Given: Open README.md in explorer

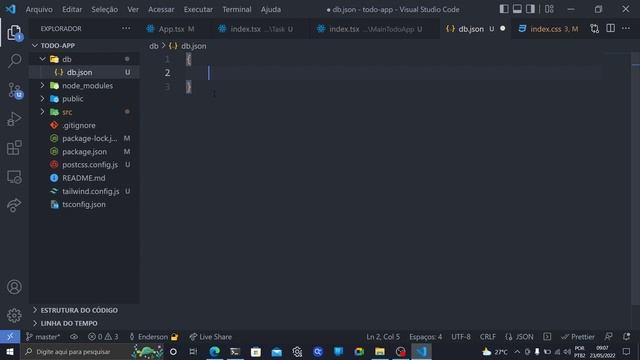Looking at the screenshot, I should tap(84, 178).
